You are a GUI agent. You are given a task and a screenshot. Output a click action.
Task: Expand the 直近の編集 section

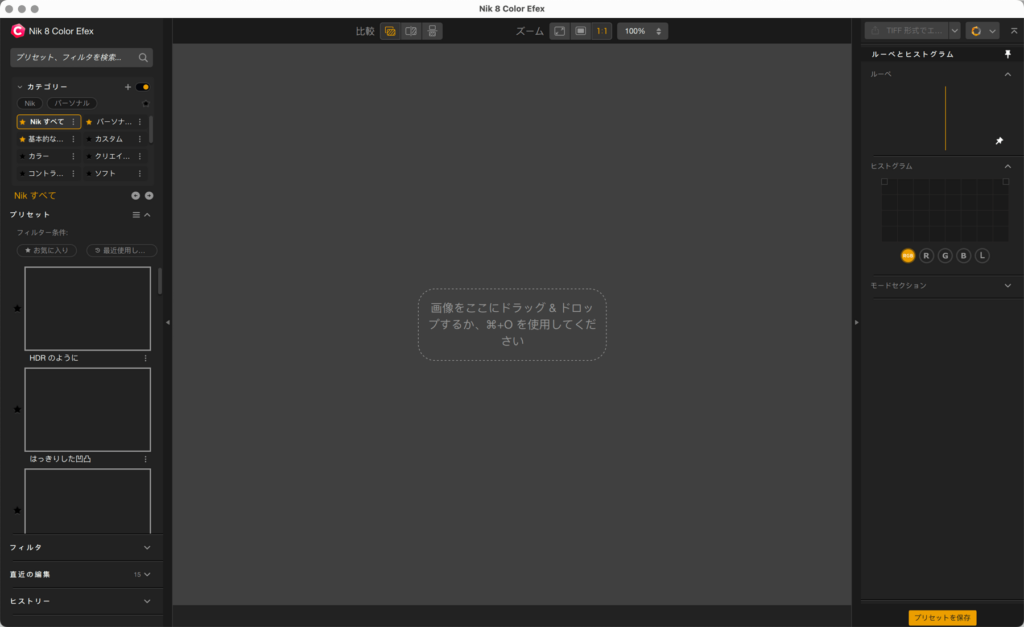coord(147,575)
